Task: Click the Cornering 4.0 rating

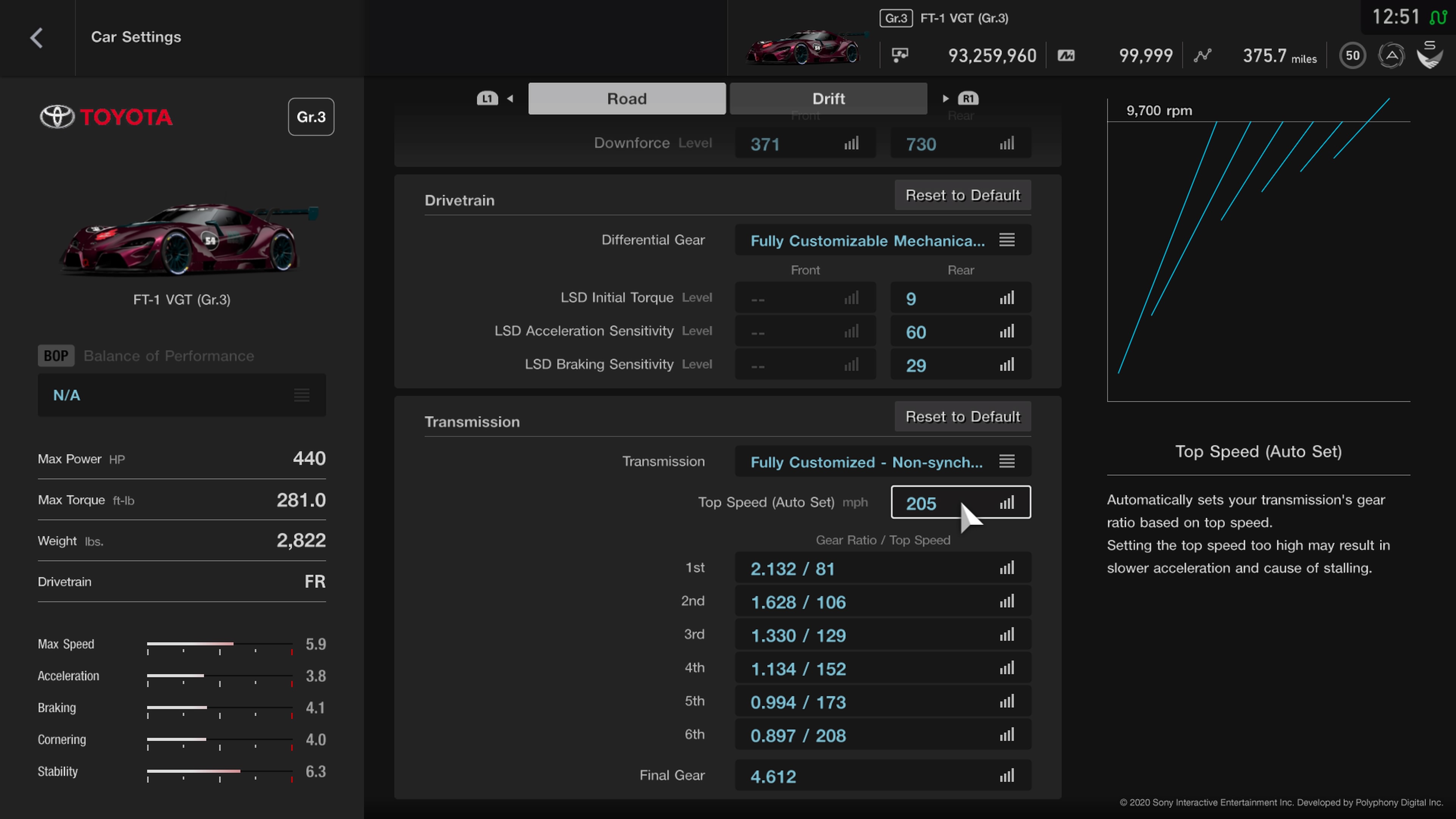Action: pyautogui.click(x=315, y=739)
